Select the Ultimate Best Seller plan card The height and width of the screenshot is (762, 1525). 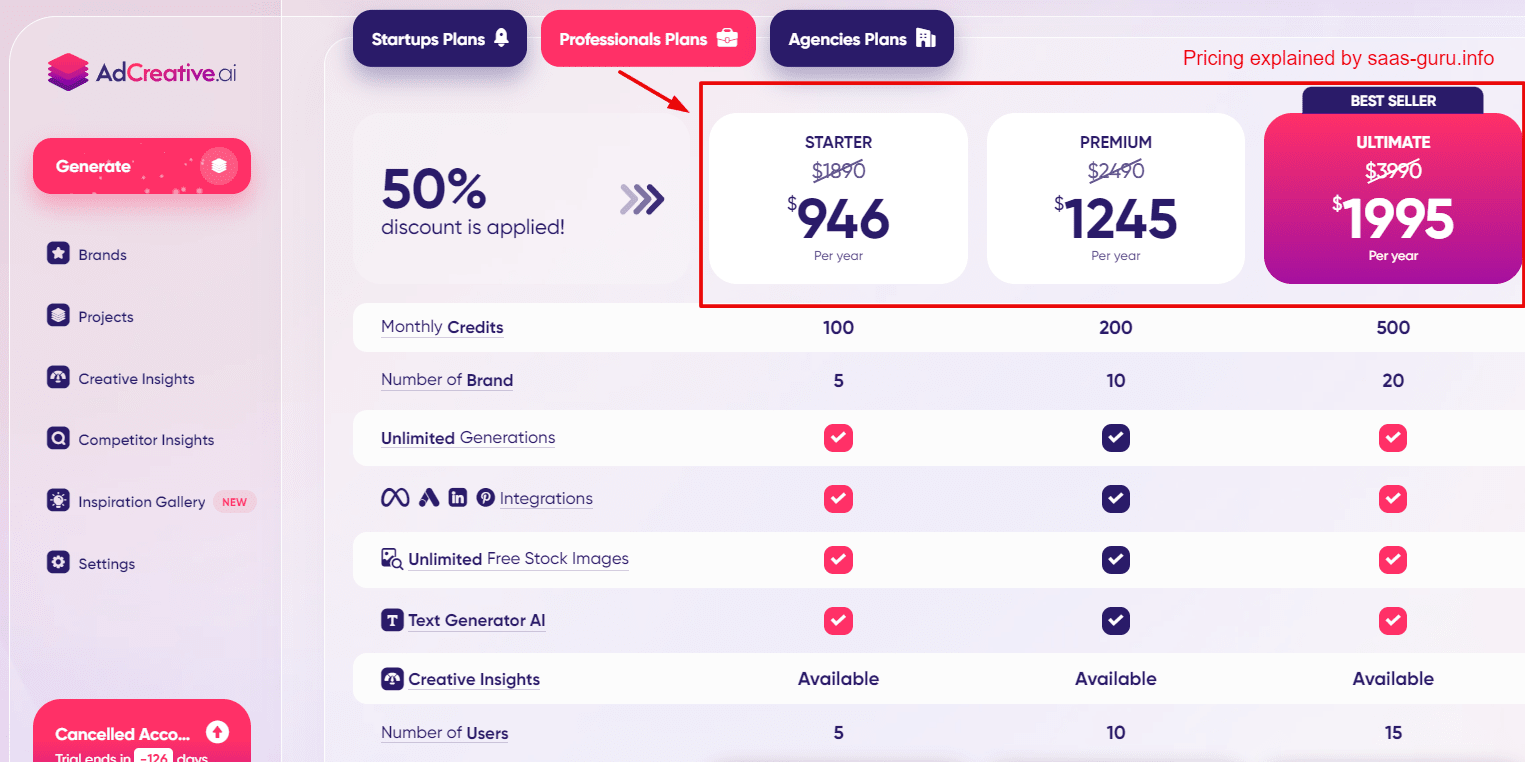pyautogui.click(x=1393, y=198)
